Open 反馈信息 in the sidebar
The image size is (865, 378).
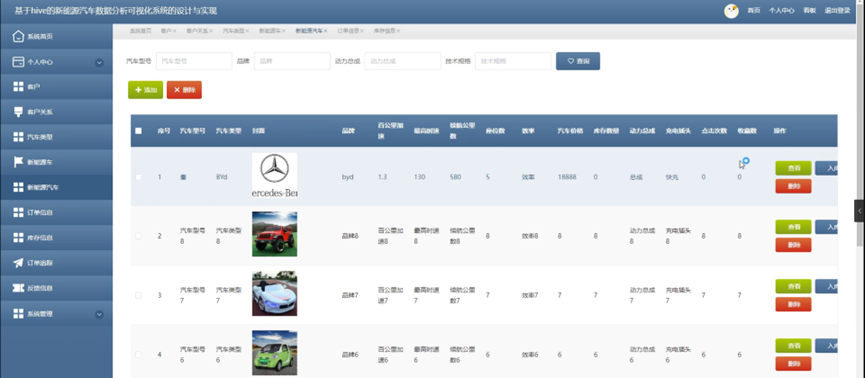click(x=56, y=288)
